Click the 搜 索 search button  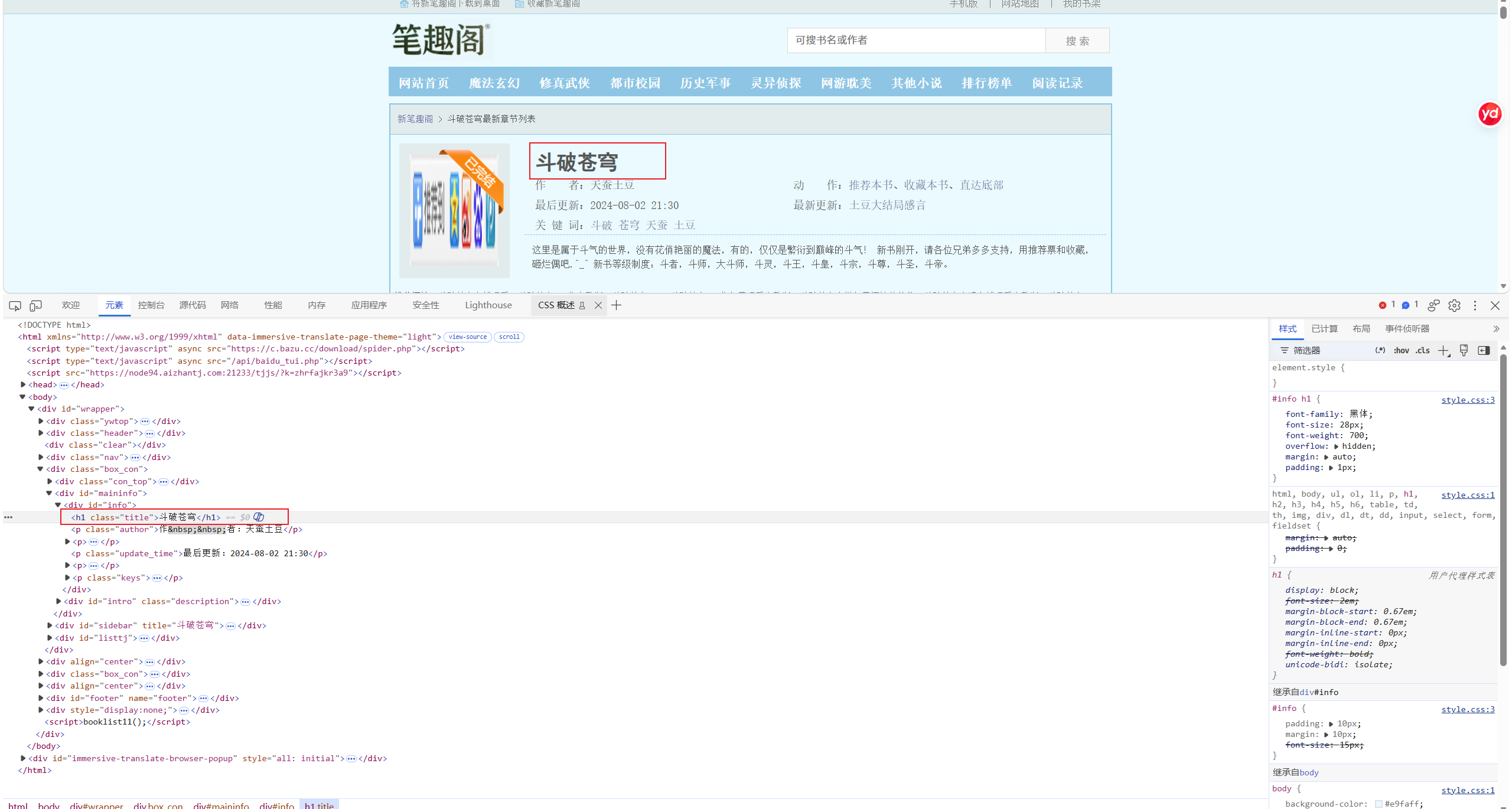coord(1077,40)
